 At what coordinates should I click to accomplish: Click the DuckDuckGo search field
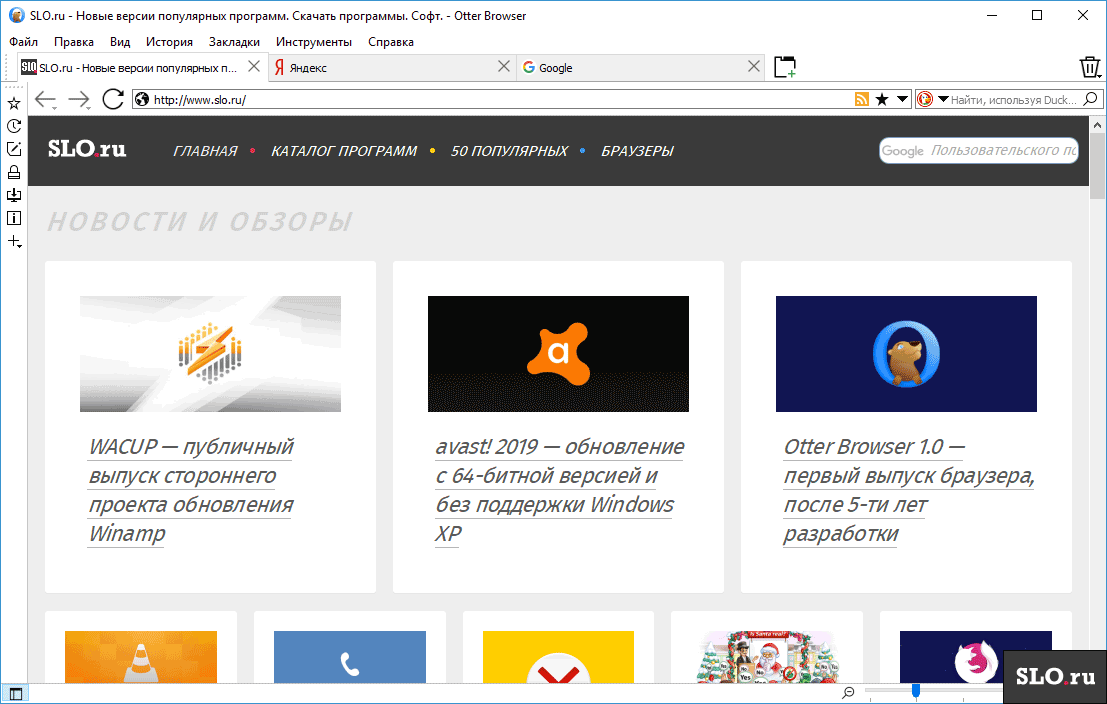coord(1015,100)
